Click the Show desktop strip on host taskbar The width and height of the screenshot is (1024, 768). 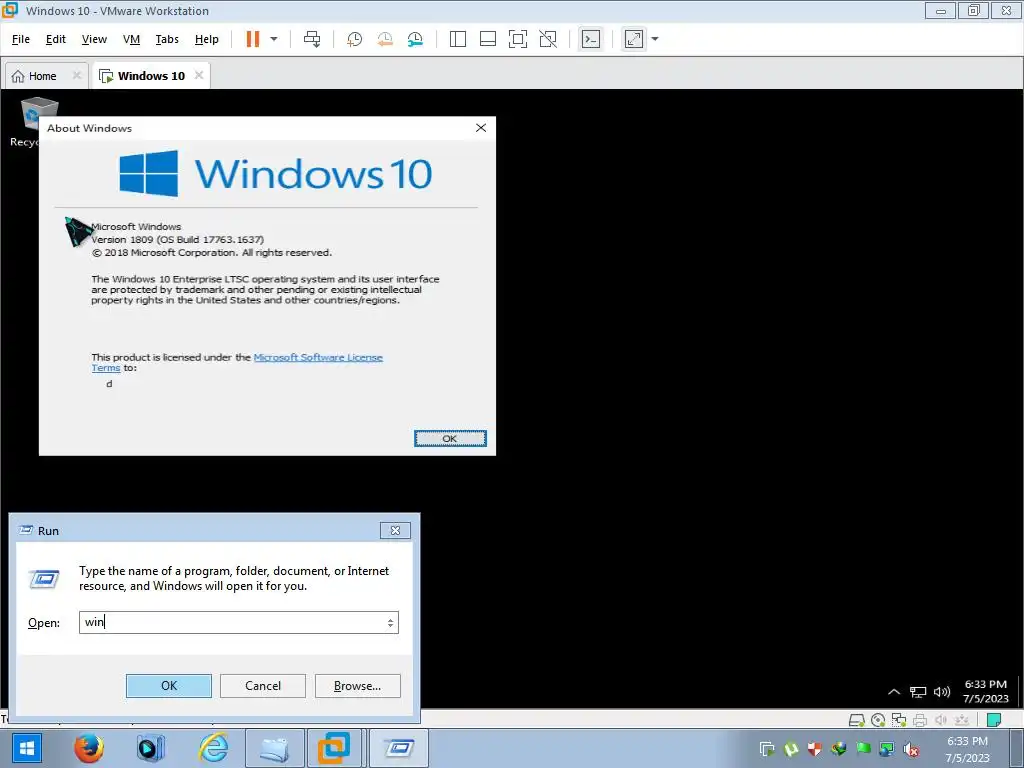(1018, 748)
